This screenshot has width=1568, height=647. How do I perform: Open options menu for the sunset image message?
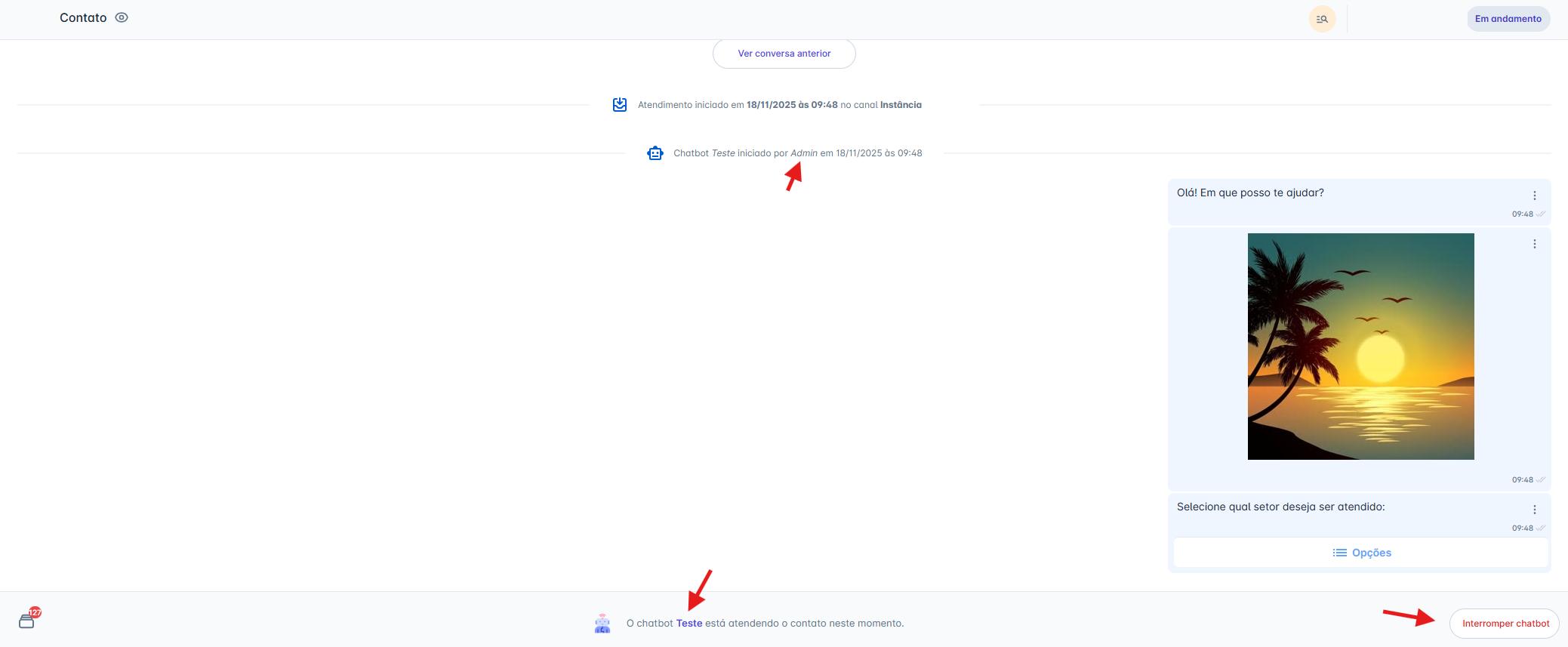(x=1534, y=244)
